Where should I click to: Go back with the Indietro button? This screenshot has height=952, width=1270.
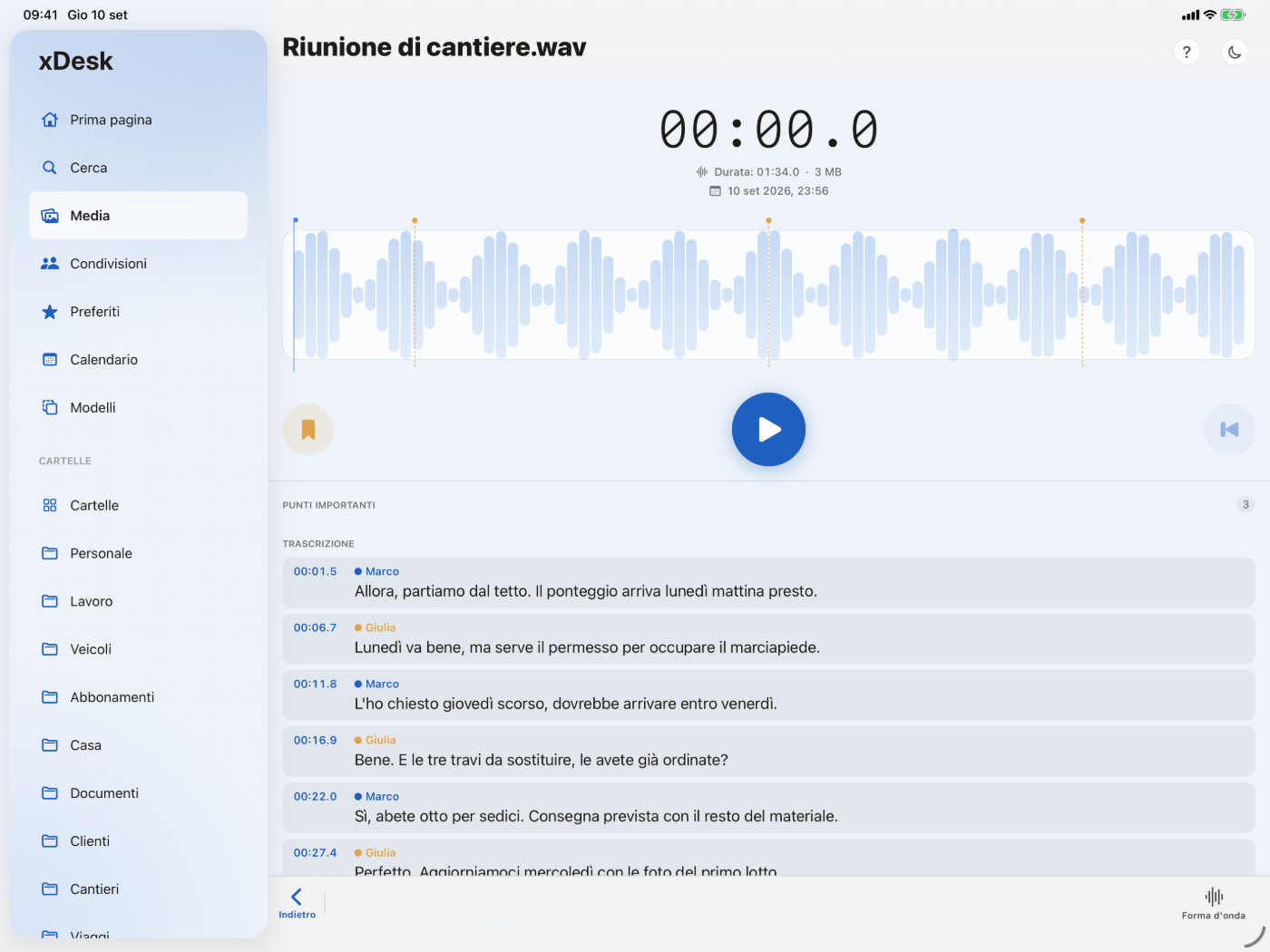[x=297, y=903]
